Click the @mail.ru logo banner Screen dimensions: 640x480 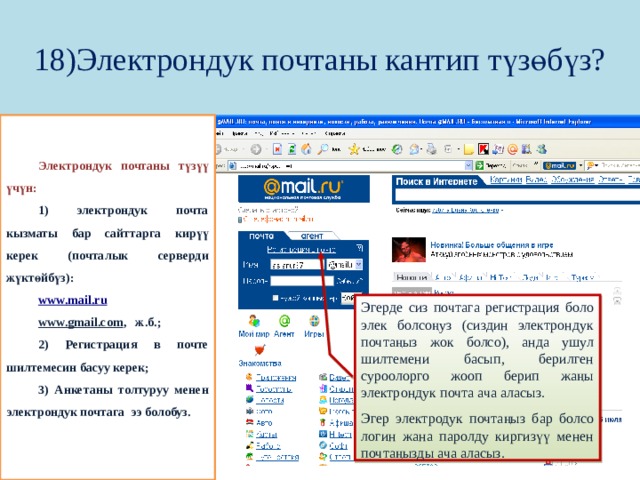(x=304, y=189)
